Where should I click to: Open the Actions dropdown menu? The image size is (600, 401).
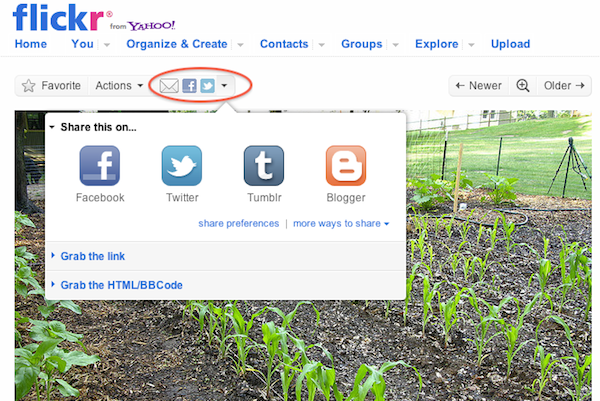click(119, 86)
